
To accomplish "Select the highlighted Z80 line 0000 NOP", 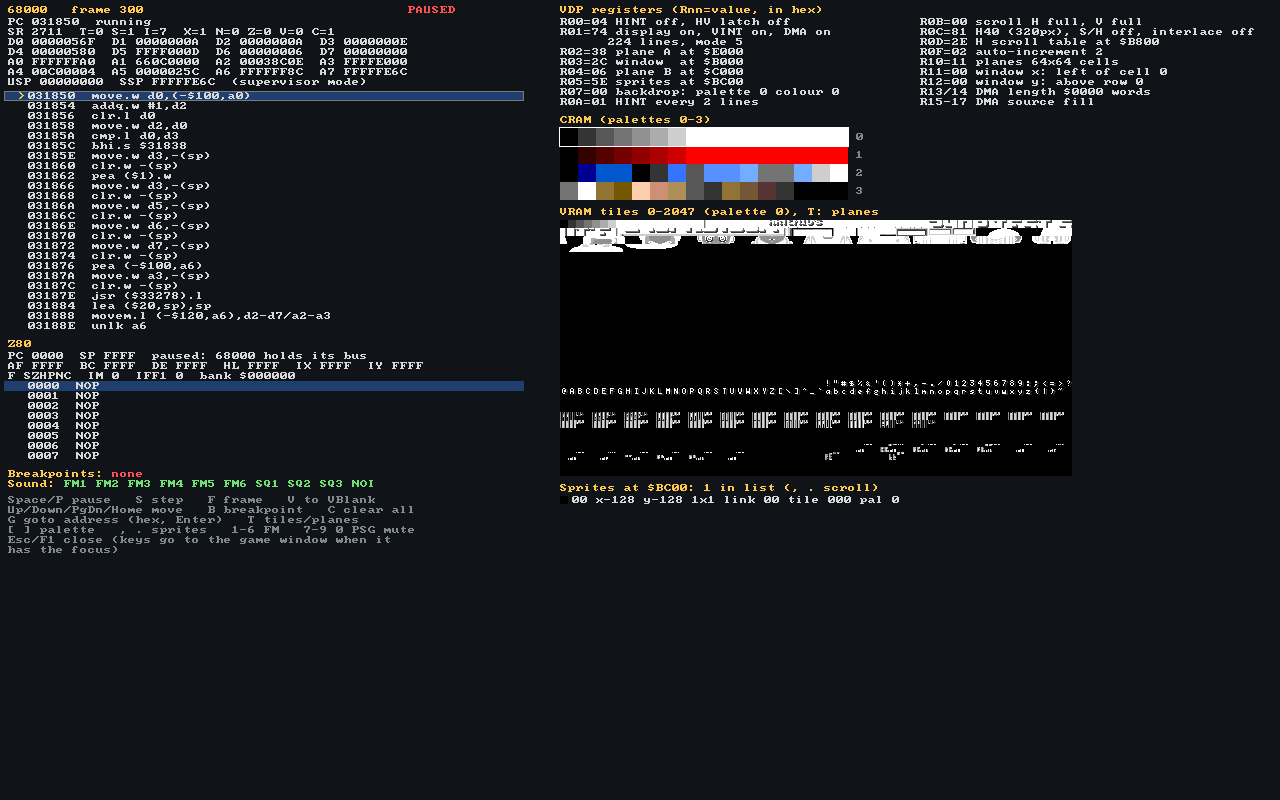I will click(x=264, y=386).
